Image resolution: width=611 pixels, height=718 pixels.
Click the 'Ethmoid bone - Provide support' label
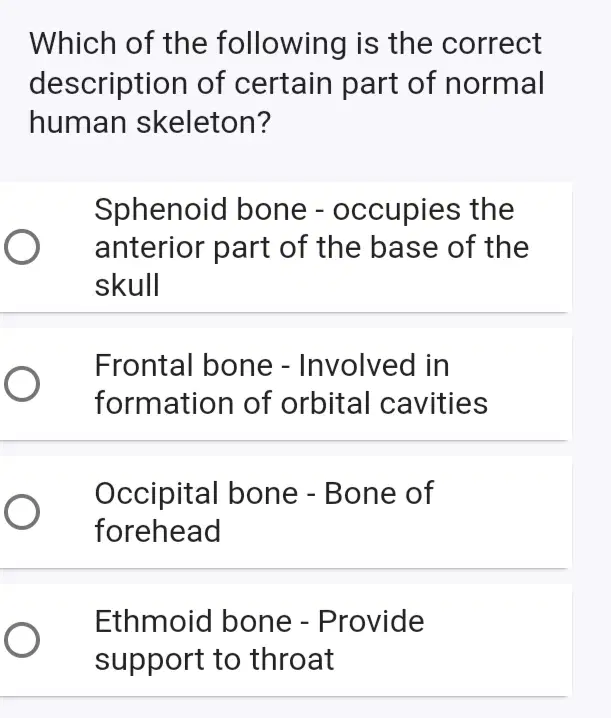(259, 640)
